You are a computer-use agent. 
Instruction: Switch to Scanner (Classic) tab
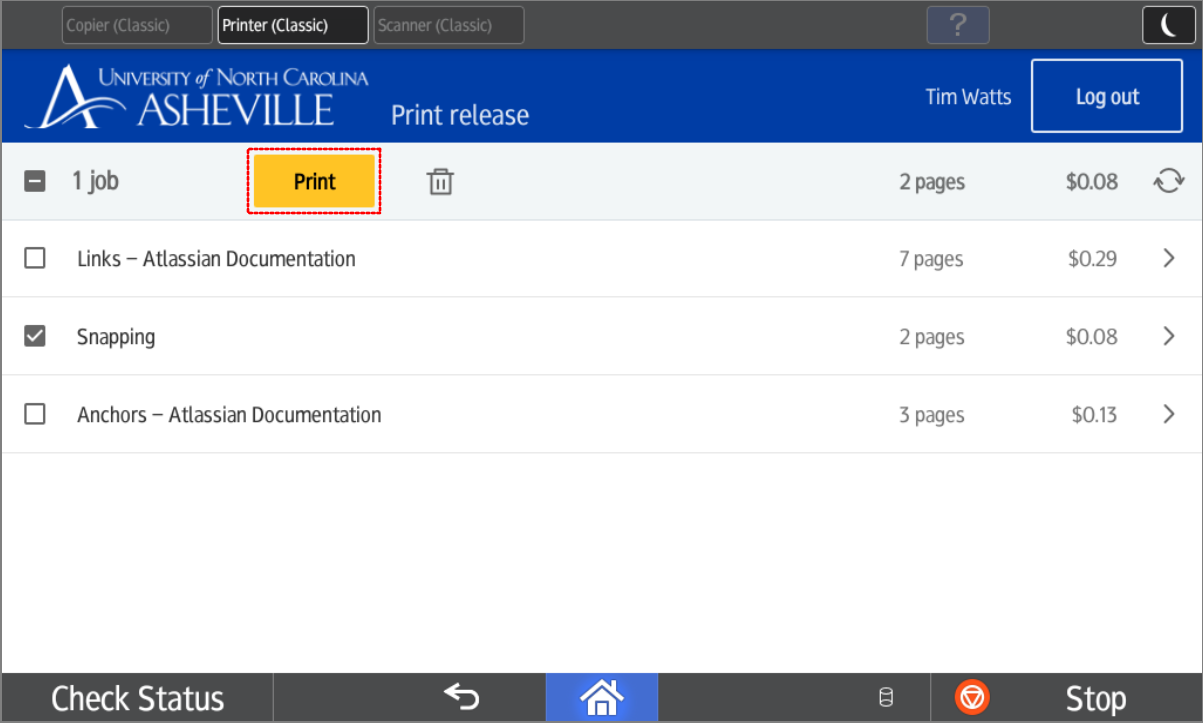click(x=449, y=26)
